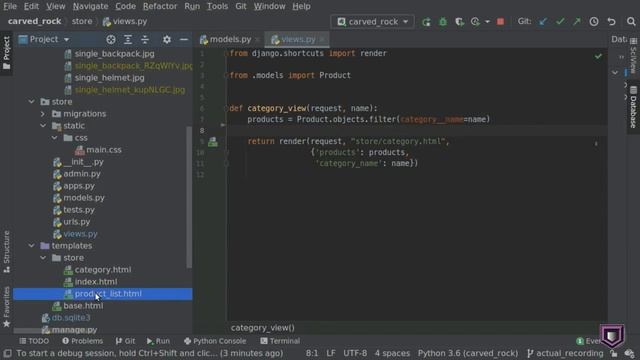Open Search Everywhere magnifier
This screenshot has height=360, width=640.
tap(631, 22)
